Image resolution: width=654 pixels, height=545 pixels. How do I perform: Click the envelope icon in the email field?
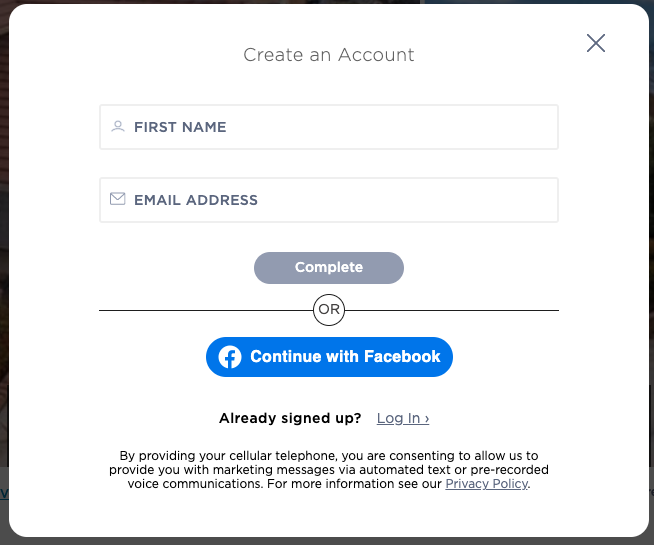pyautogui.click(x=118, y=199)
